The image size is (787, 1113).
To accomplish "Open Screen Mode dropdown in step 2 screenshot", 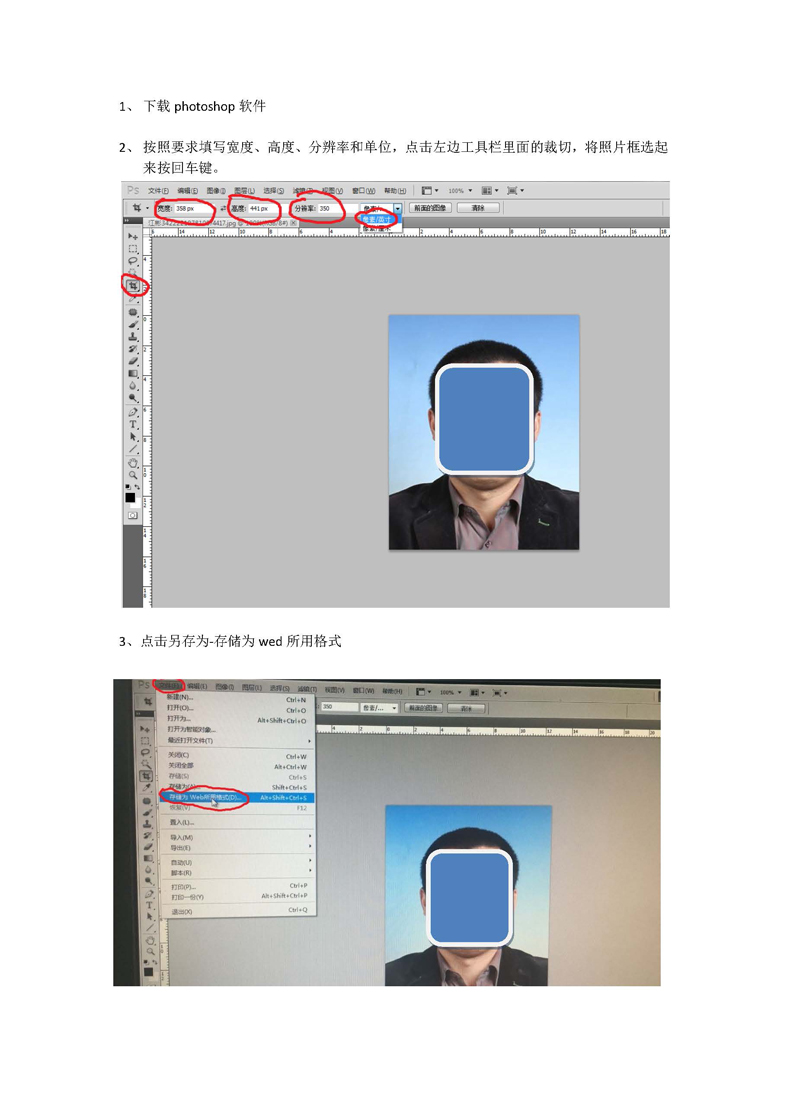I will pos(514,190).
